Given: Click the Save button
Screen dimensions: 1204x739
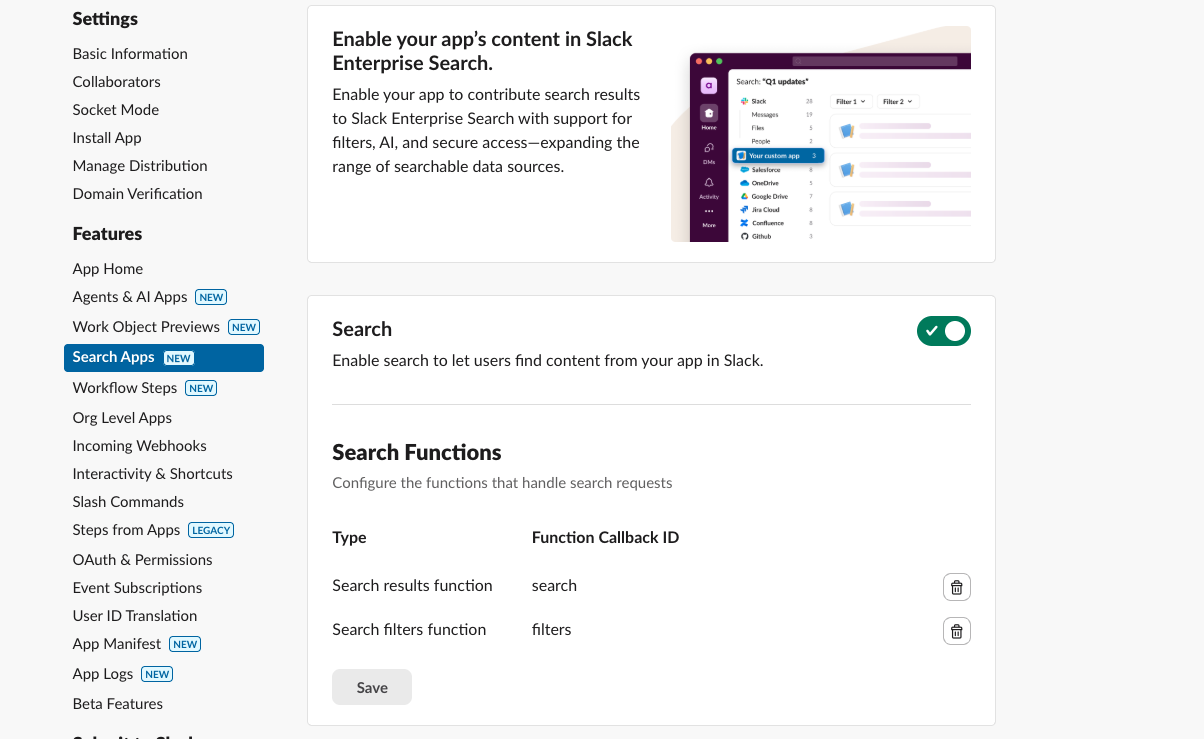Looking at the screenshot, I should [371, 687].
